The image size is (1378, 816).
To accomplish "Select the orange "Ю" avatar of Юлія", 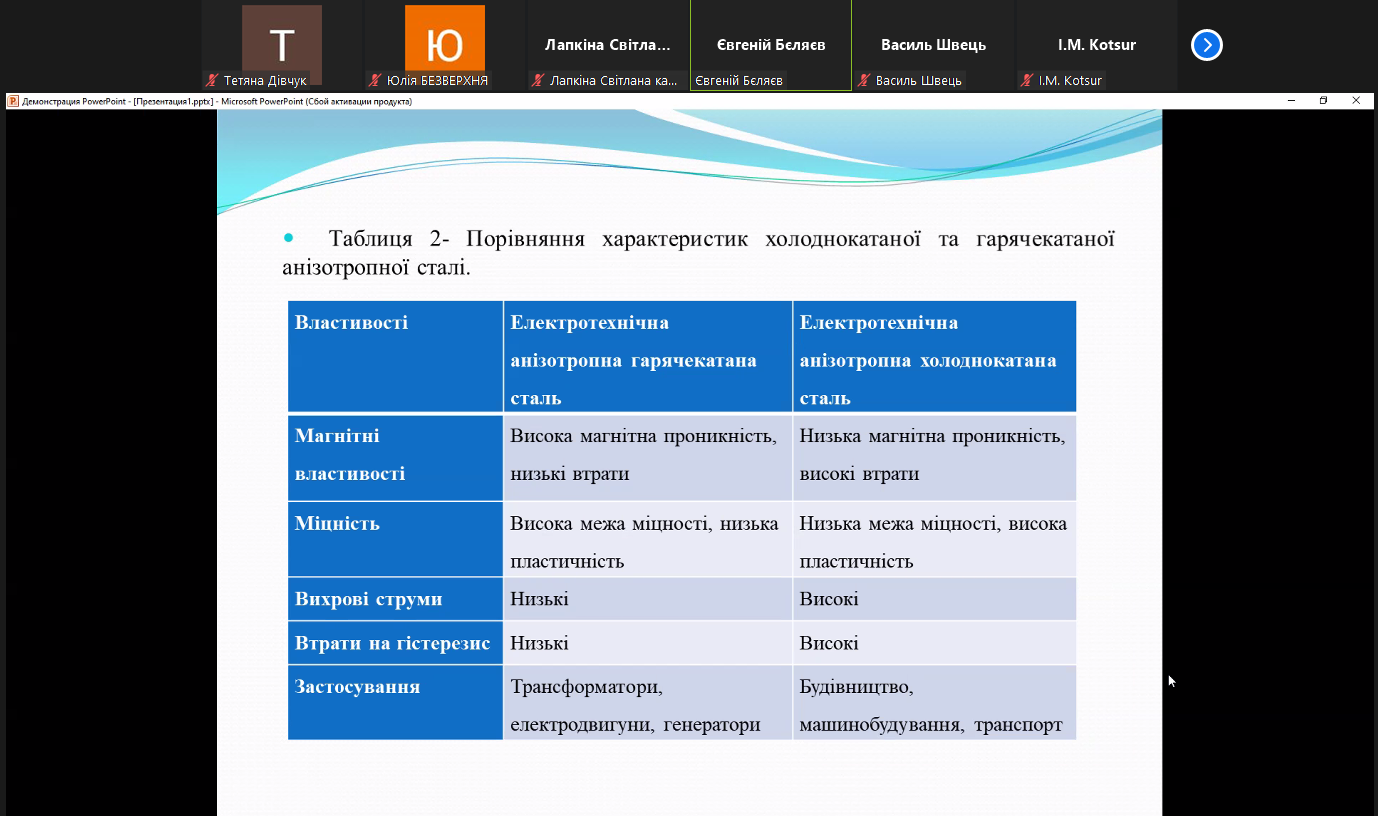I will point(444,39).
